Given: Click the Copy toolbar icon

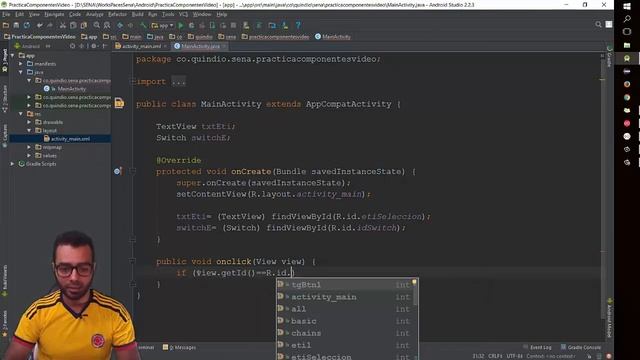Looking at the screenshot, I should (73, 25).
